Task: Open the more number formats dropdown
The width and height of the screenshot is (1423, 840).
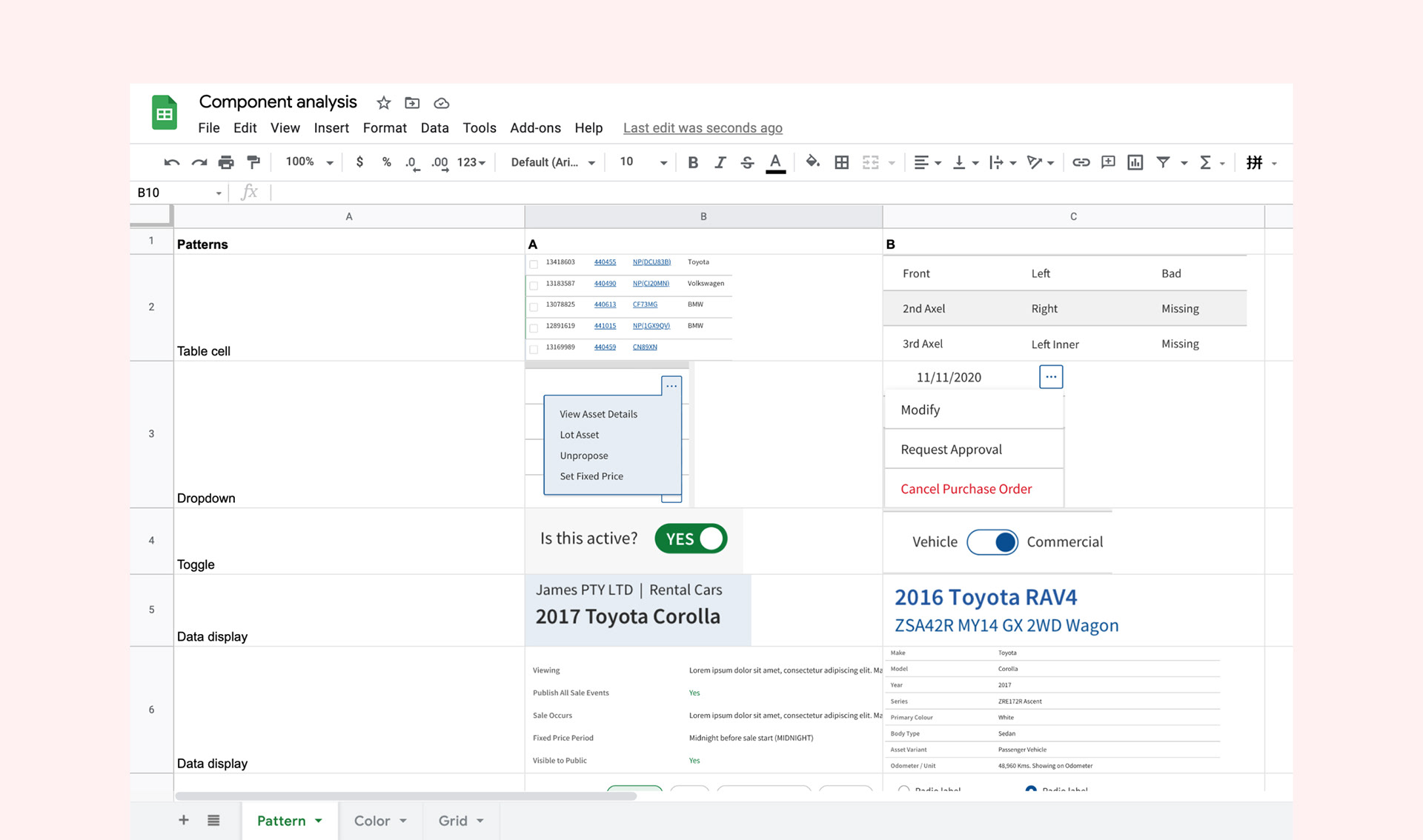Action: click(471, 162)
